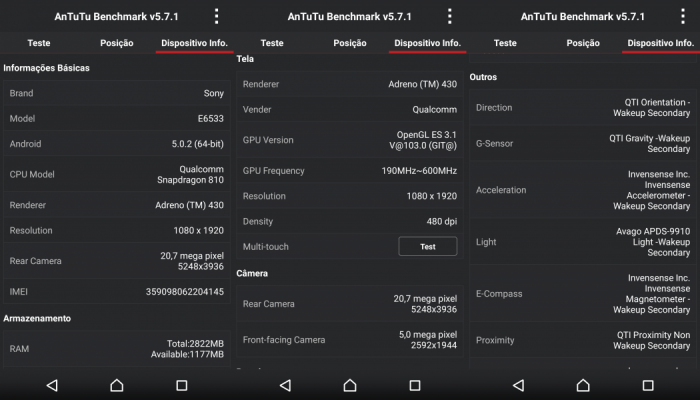Image resolution: width=700 pixels, height=400 pixels.
Task: Select Light row Avago APDS-9910
Action: [x=583, y=242]
